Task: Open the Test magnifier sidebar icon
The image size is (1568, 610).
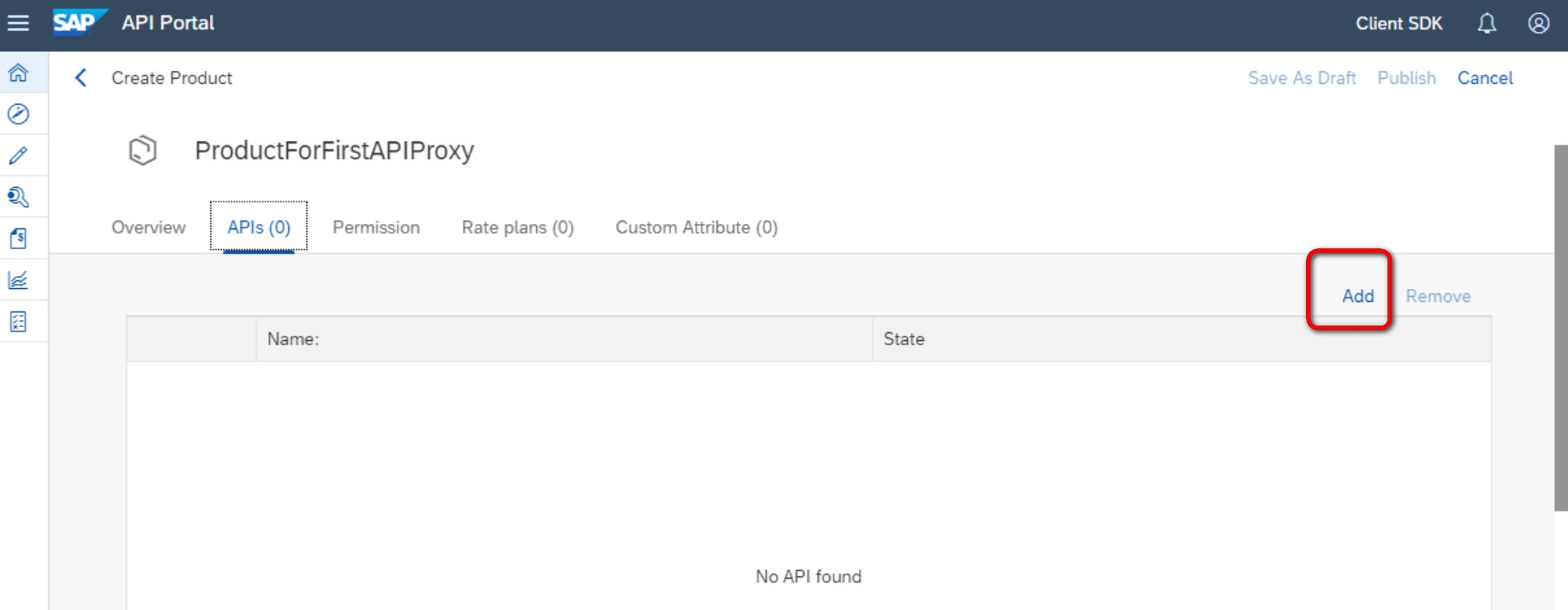Action: pyautogui.click(x=18, y=197)
